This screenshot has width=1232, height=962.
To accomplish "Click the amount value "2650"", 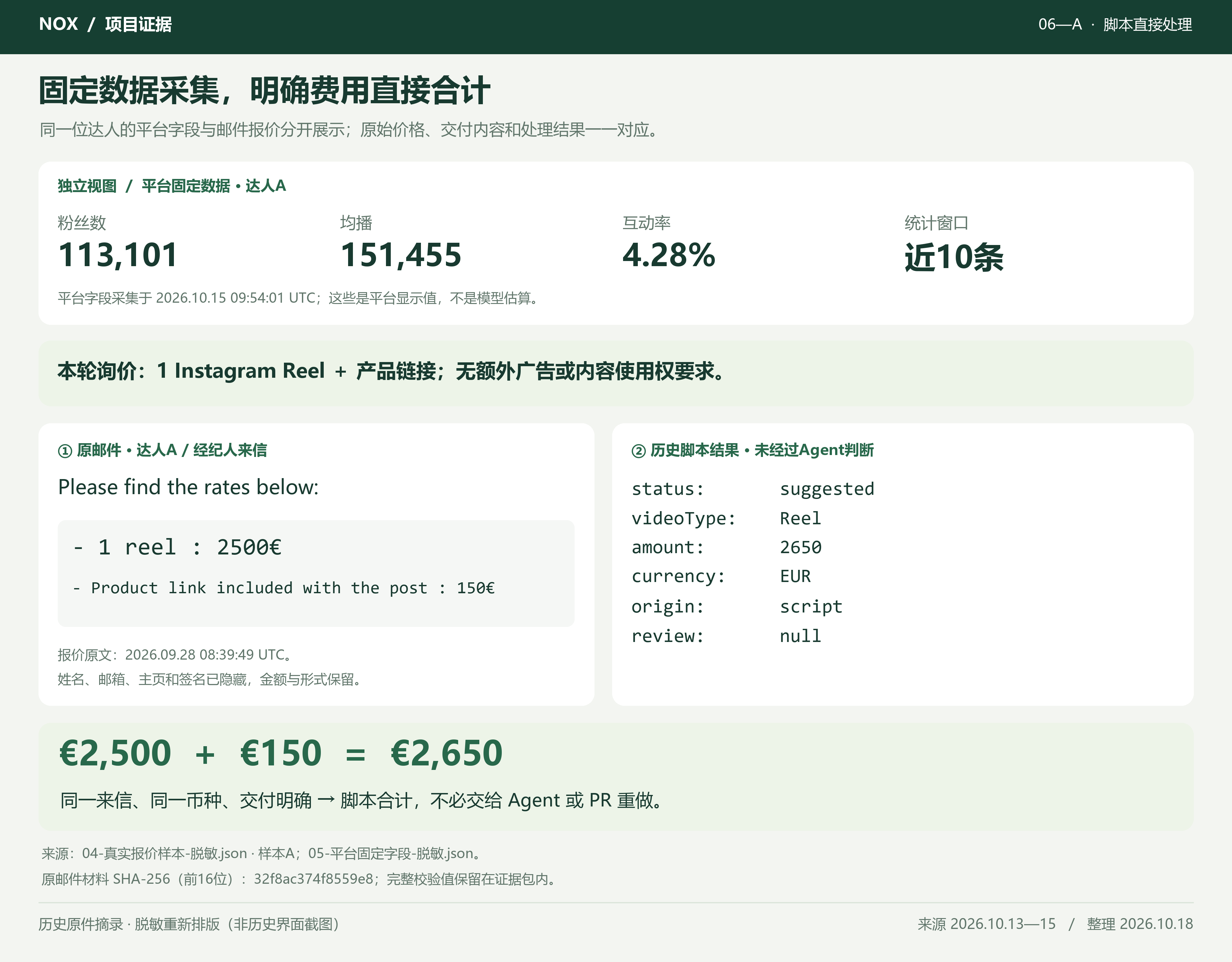I will 800,547.
